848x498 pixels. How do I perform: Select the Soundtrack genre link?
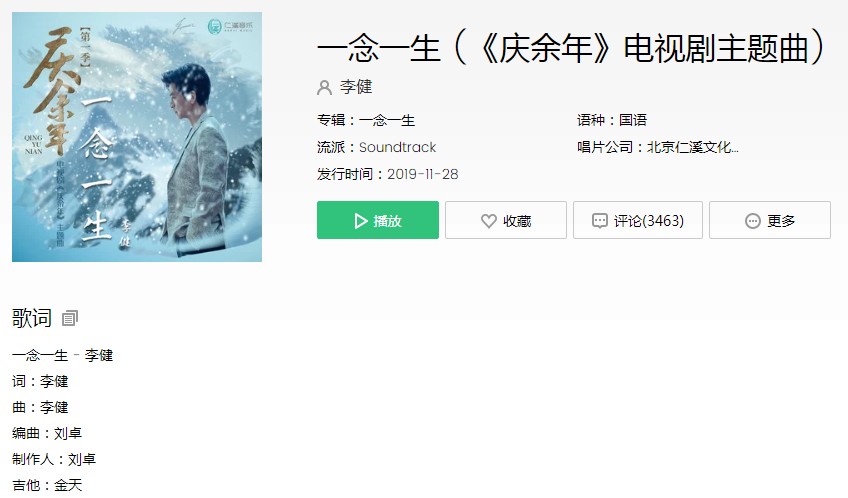pyautogui.click(x=398, y=147)
